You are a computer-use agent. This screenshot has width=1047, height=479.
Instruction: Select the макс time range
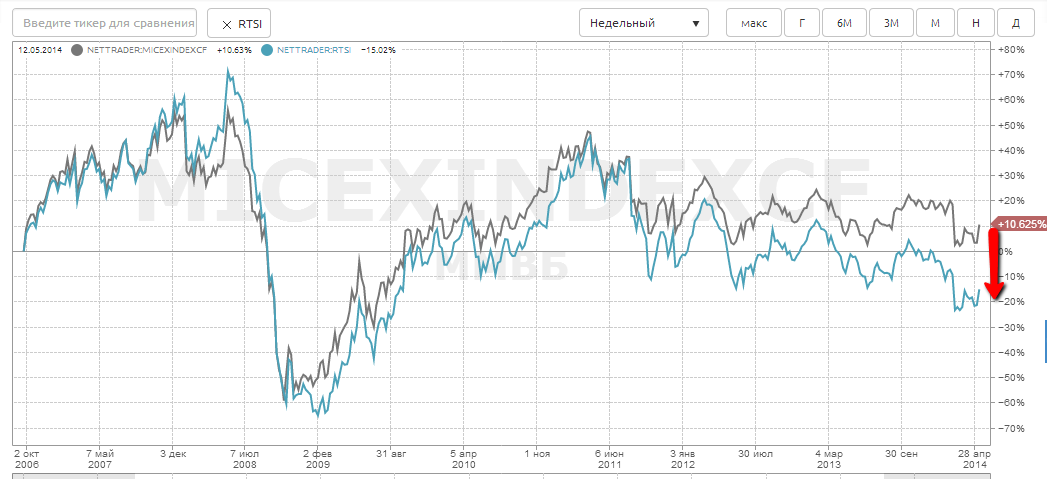(x=754, y=23)
